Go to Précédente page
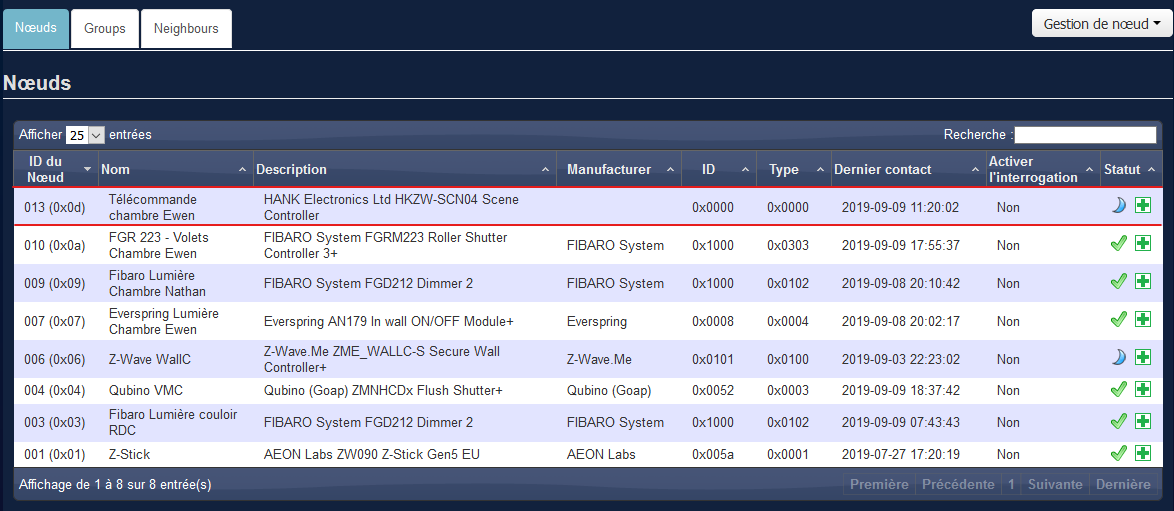The width and height of the screenshot is (1174, 511). pyautogui.click(x=958, y=485)
